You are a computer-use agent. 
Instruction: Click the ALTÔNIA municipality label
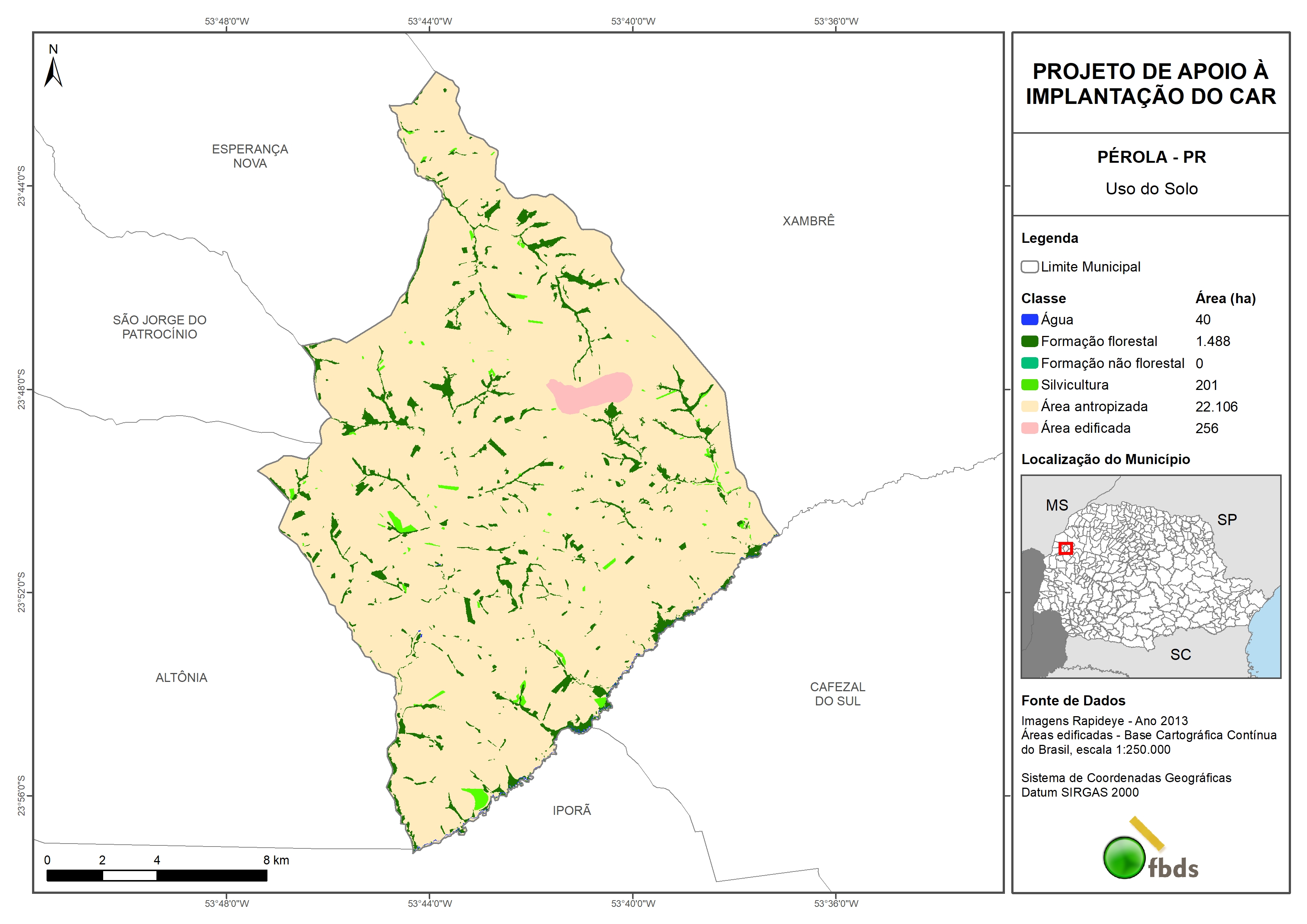tap(181, 677)
